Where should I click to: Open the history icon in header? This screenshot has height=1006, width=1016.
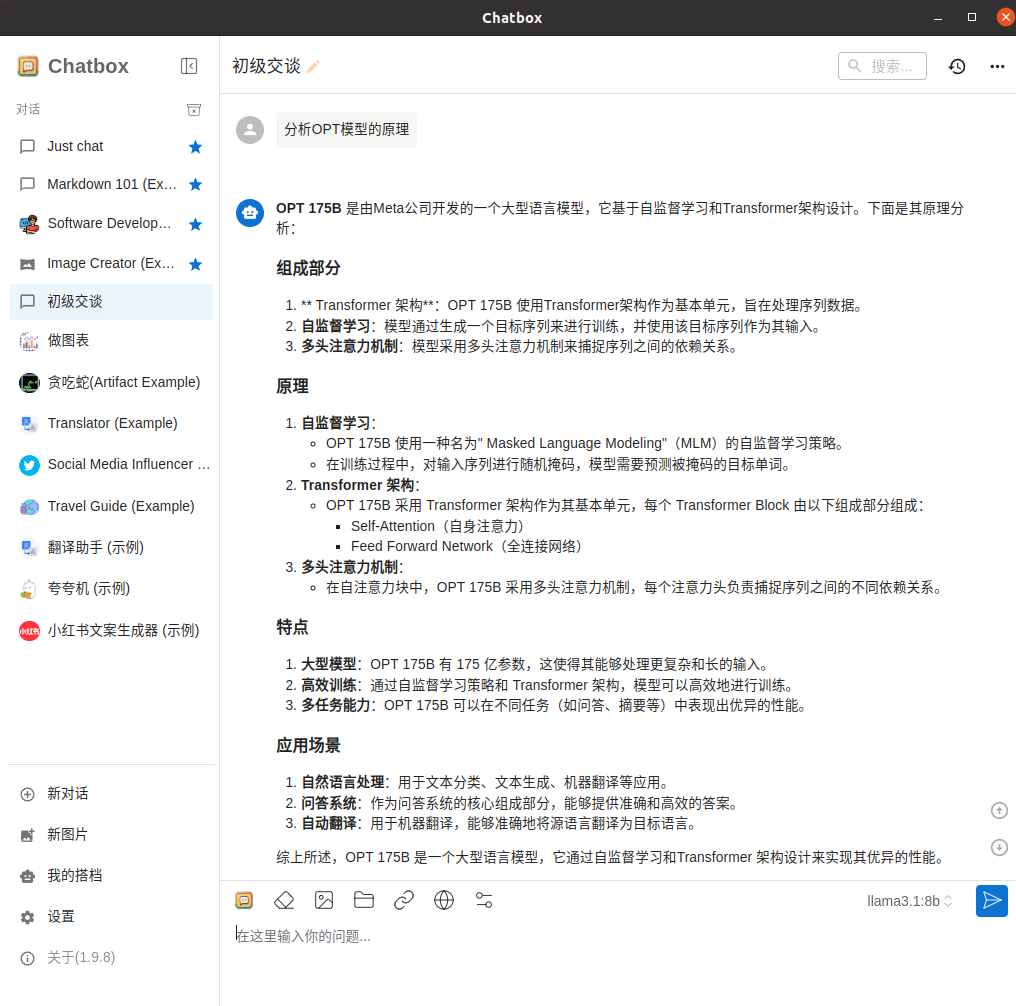pyautogui.click(x=957, y=66)
